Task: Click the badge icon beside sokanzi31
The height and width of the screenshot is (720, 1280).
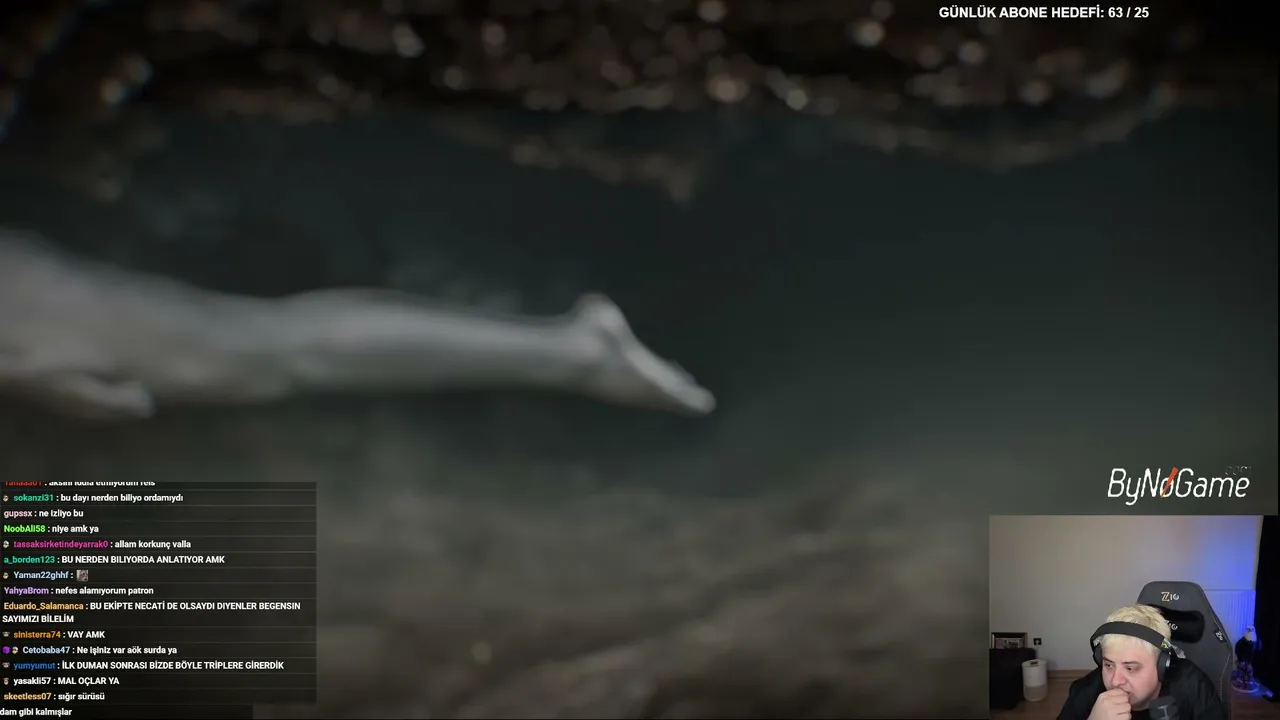Action: 7,498
